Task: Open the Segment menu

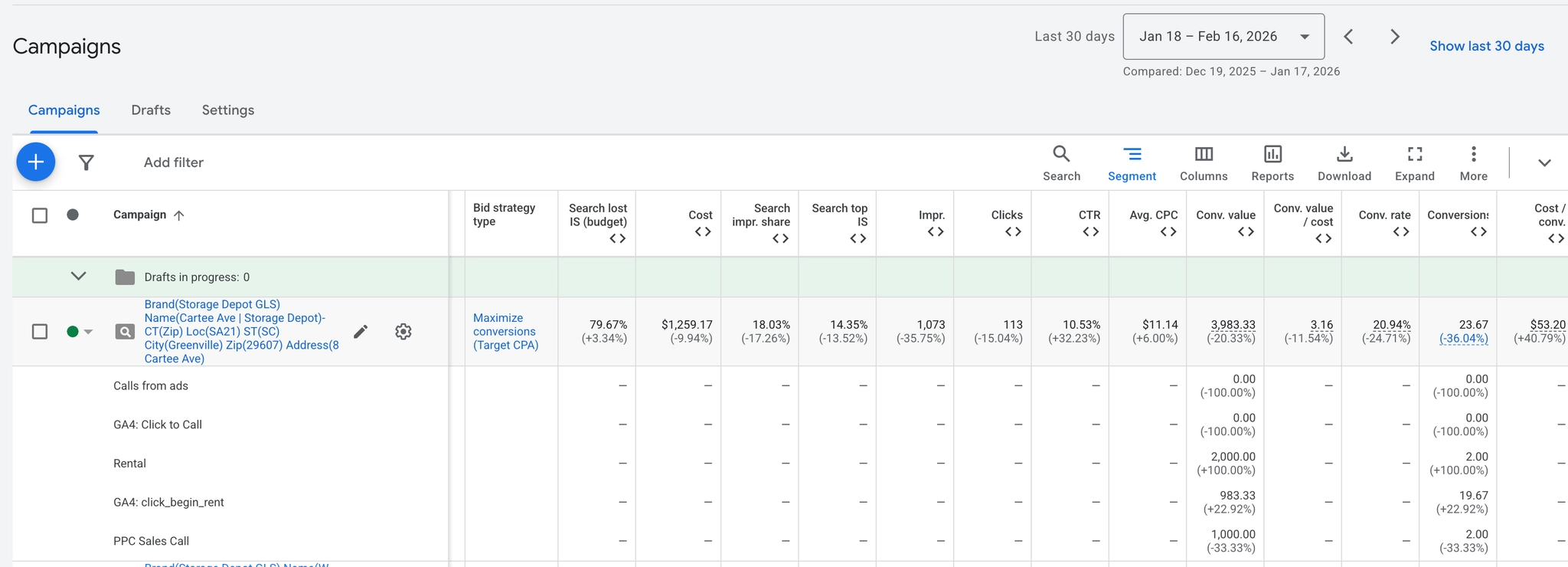Action: [x=1132, y=163]
